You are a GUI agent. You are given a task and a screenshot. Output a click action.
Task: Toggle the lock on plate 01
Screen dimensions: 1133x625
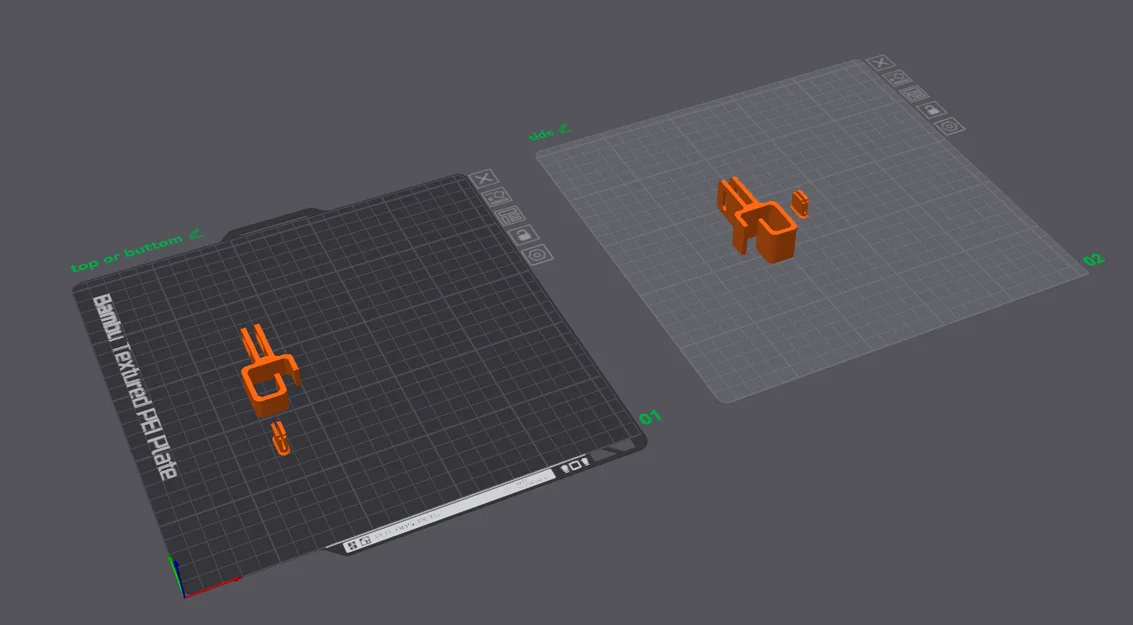(524, 235)
